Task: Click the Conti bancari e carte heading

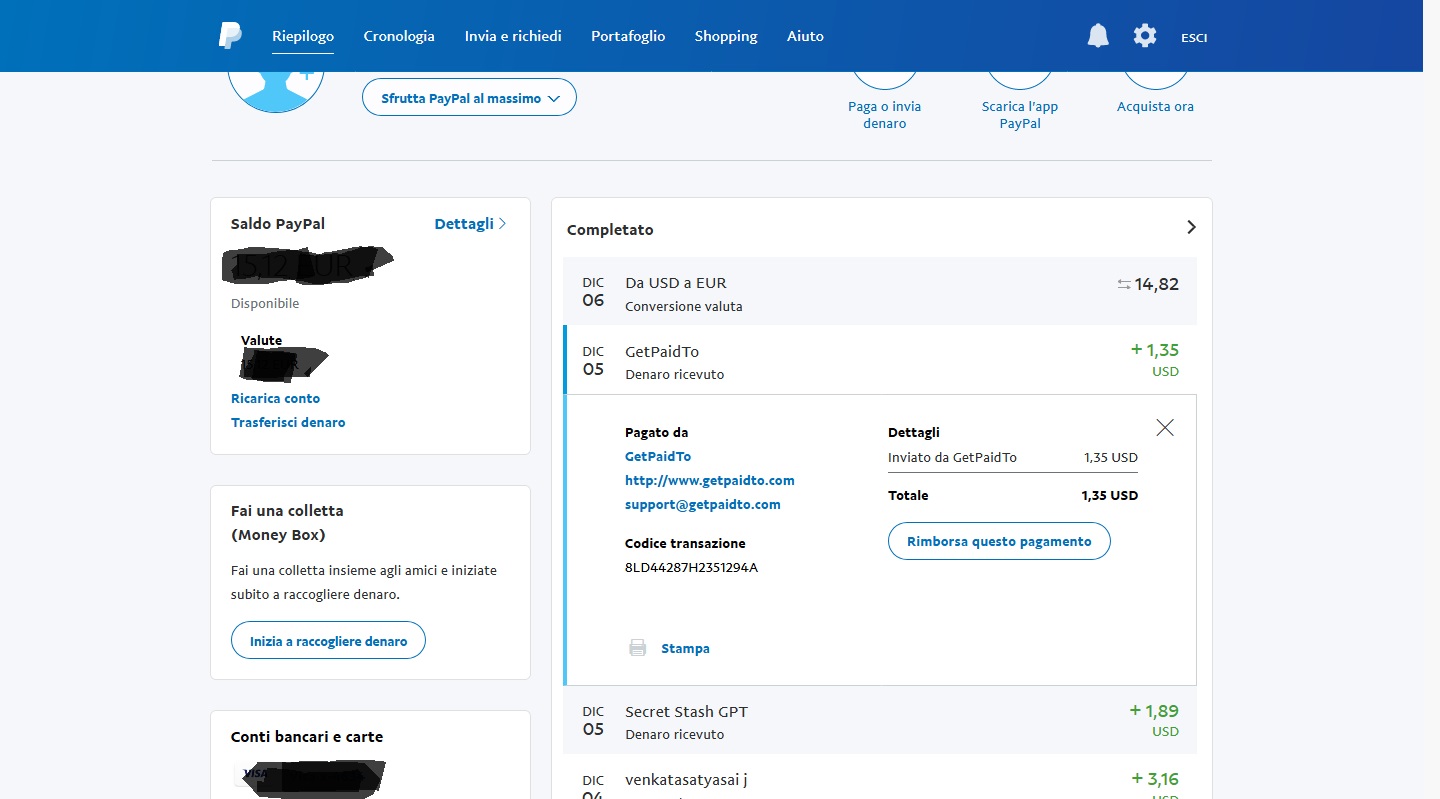Action: 307,736
